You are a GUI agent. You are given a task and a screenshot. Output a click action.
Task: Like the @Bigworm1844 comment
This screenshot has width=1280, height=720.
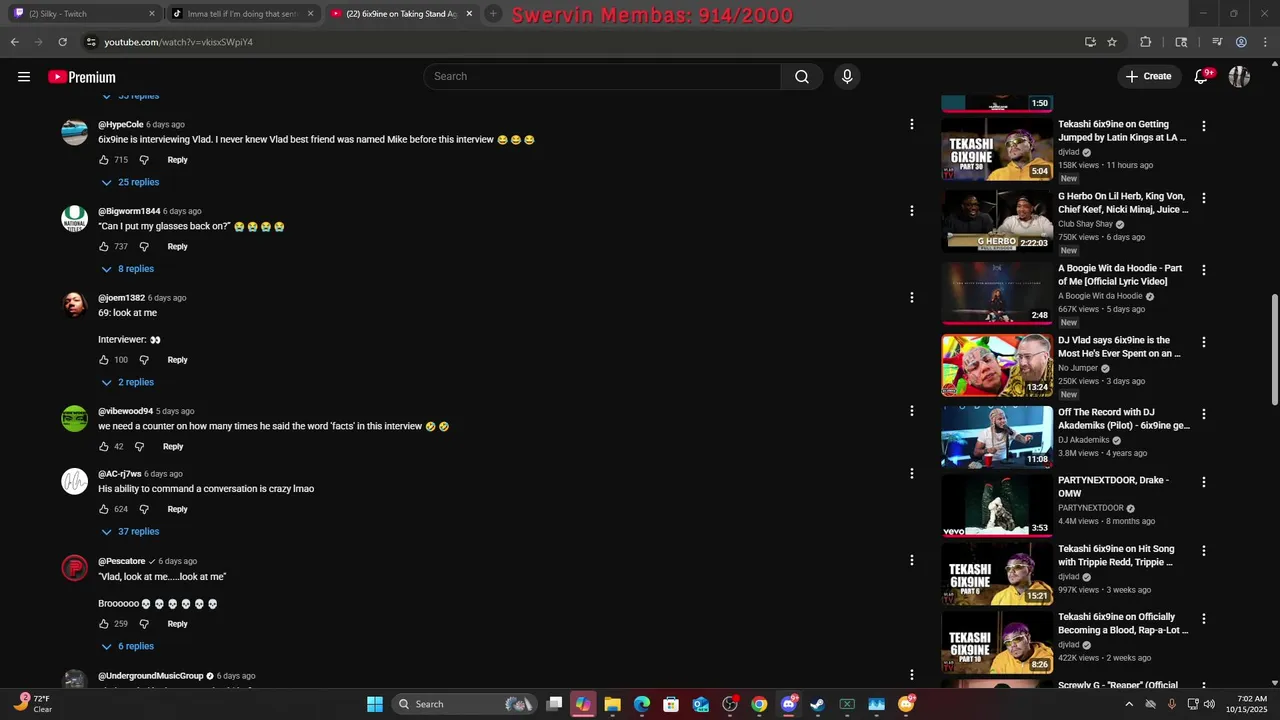(104, 247)
